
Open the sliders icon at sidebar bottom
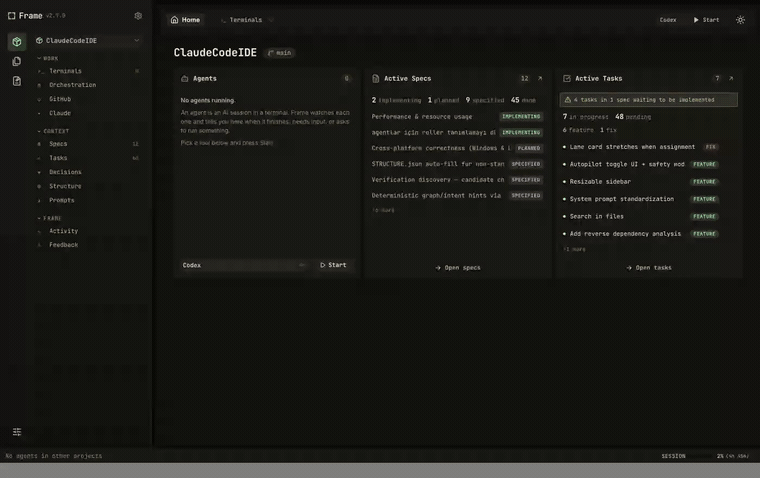(17, 431)
